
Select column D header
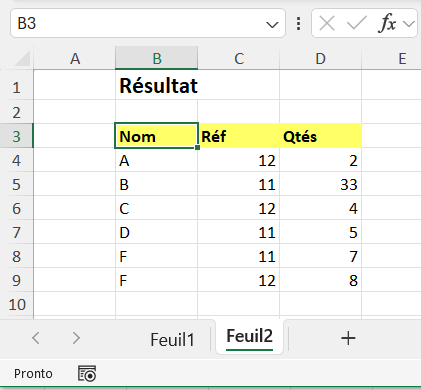pyautogui.click(x=320, y=59)
